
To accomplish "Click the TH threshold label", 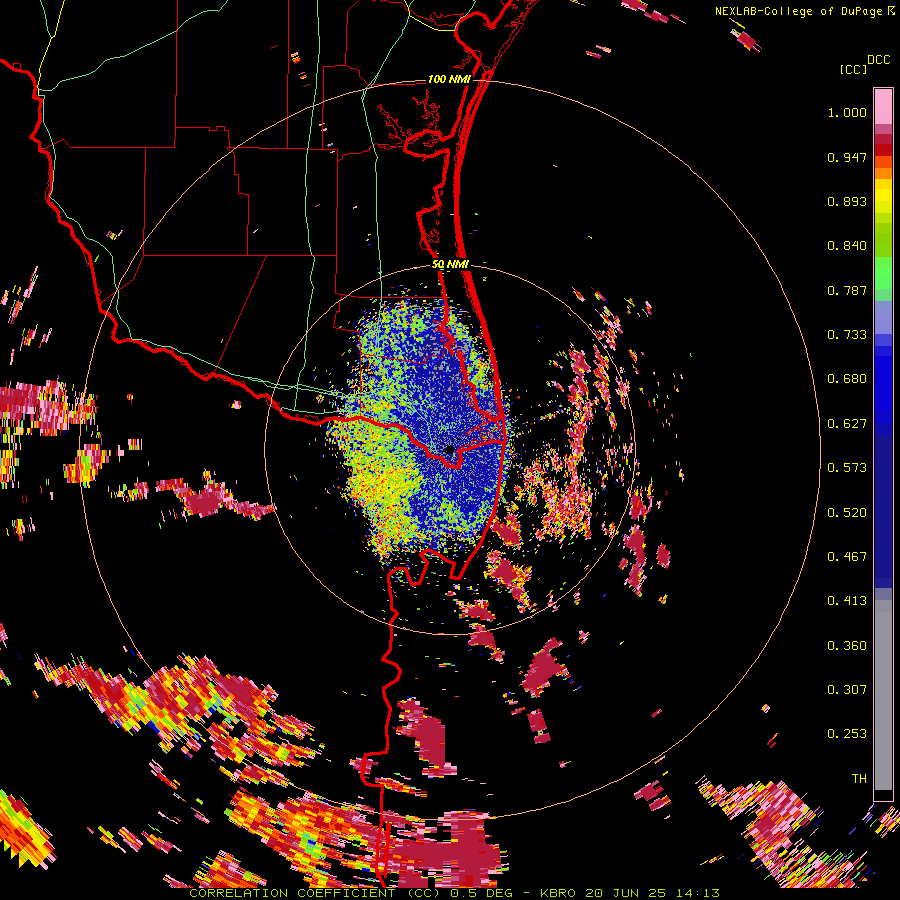I will [859, 779].
